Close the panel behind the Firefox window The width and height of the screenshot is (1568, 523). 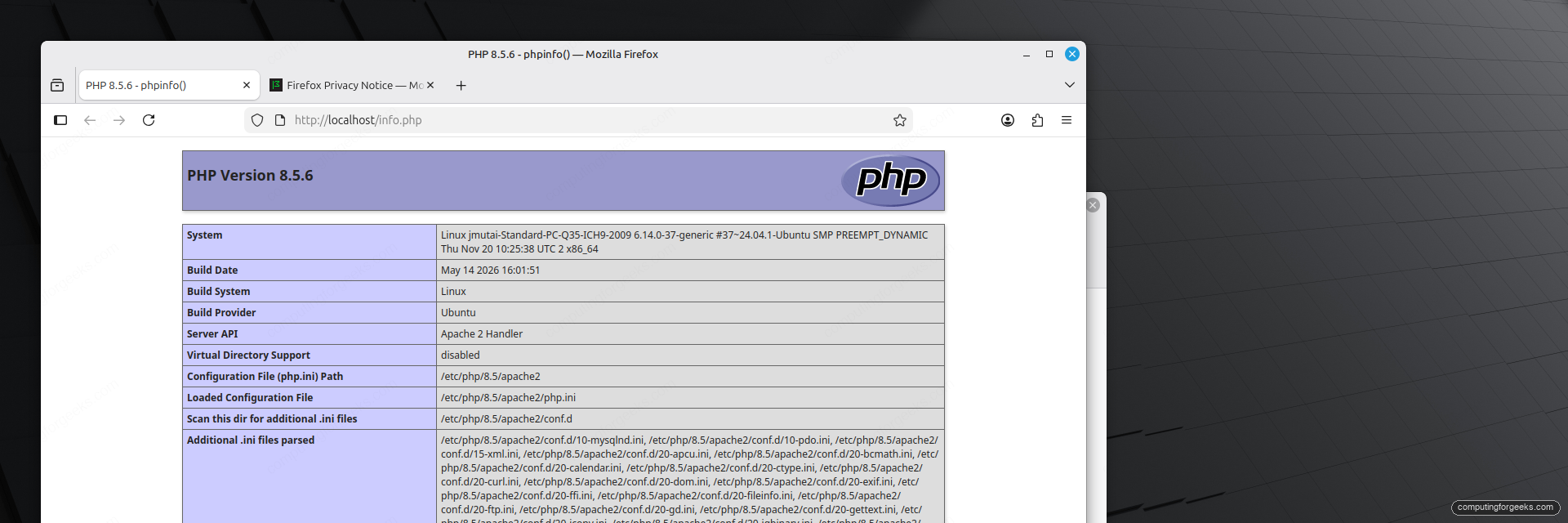[x=1094, y=205]
